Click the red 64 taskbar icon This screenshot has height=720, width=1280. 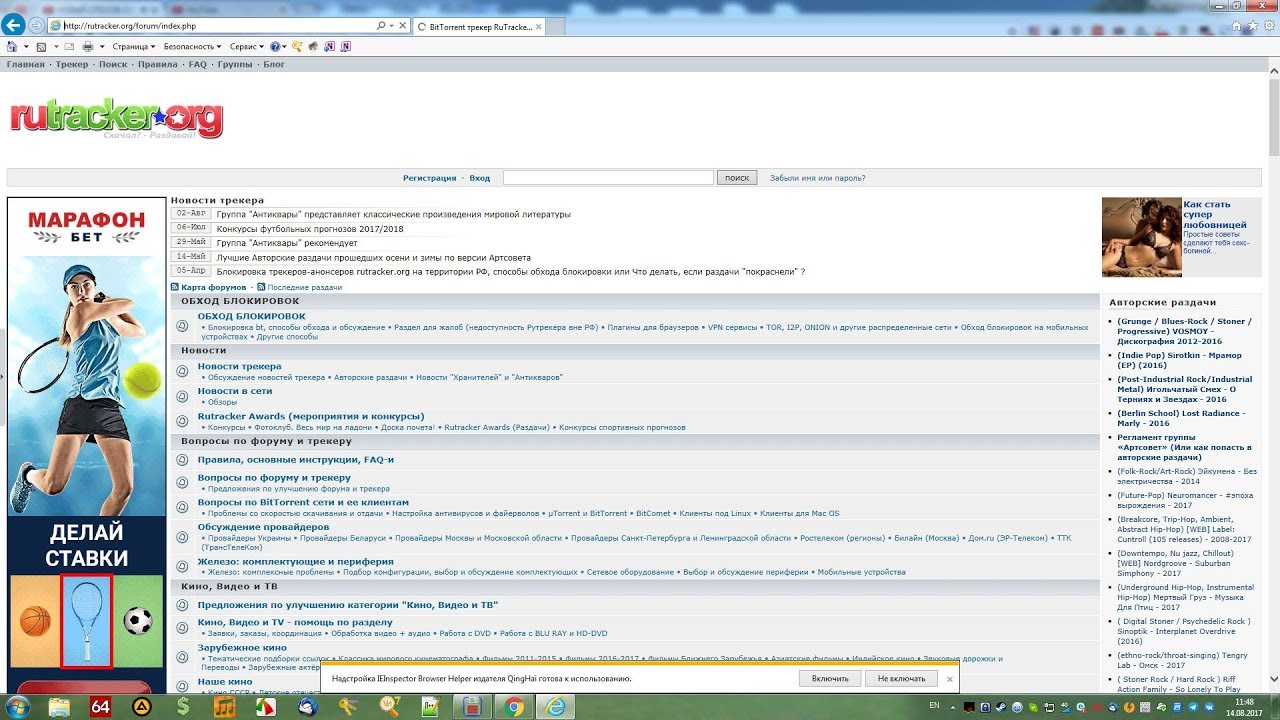(x=100, y=707)
